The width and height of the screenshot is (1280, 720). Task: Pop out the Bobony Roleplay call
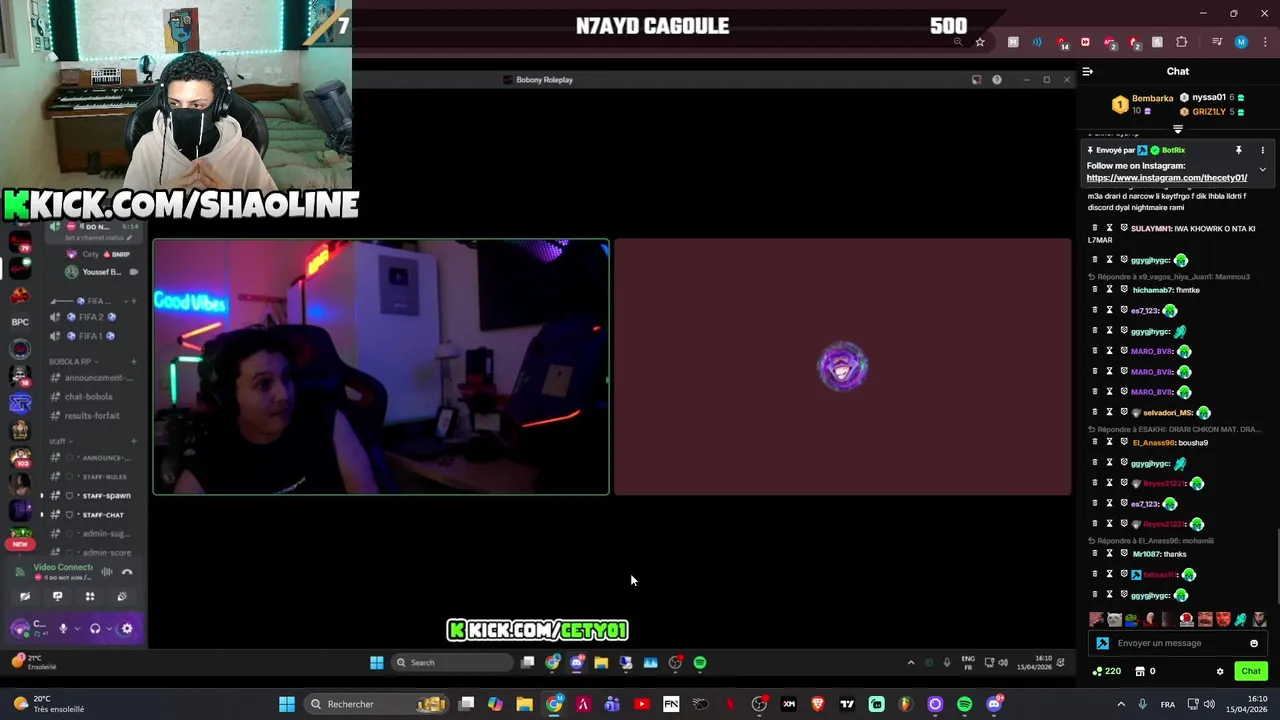click(x=976, y=80)
